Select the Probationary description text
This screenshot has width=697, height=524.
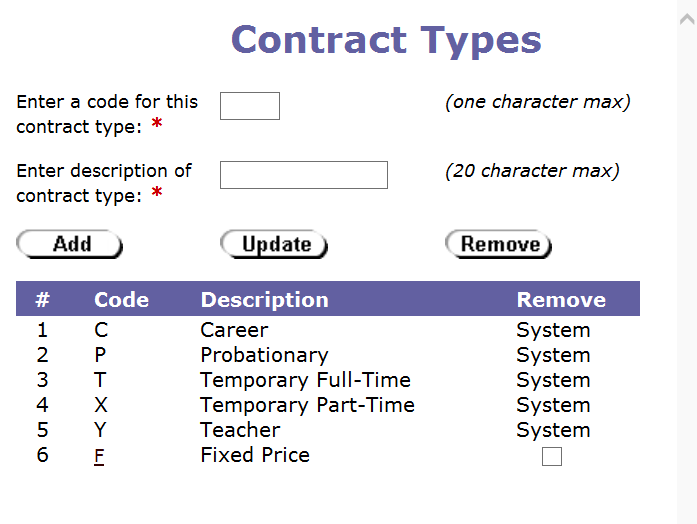click(264, 355)
